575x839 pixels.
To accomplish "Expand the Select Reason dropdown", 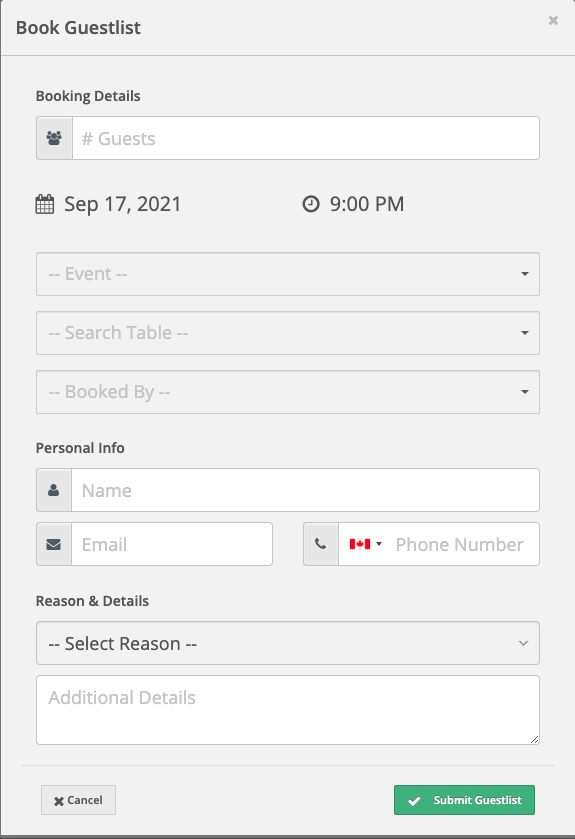I will [x=288, y=643].
